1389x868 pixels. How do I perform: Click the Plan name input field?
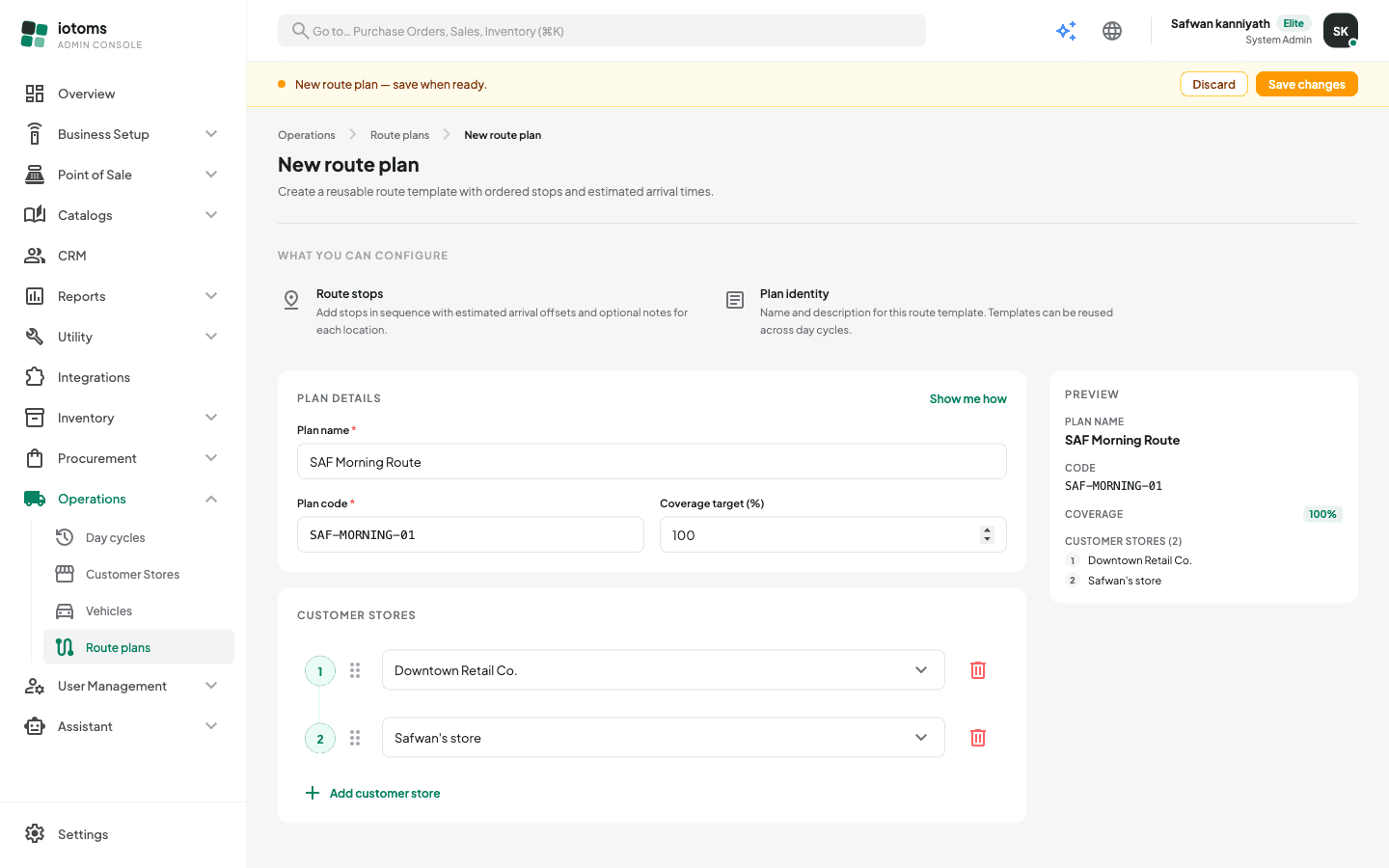coord(652,462)
